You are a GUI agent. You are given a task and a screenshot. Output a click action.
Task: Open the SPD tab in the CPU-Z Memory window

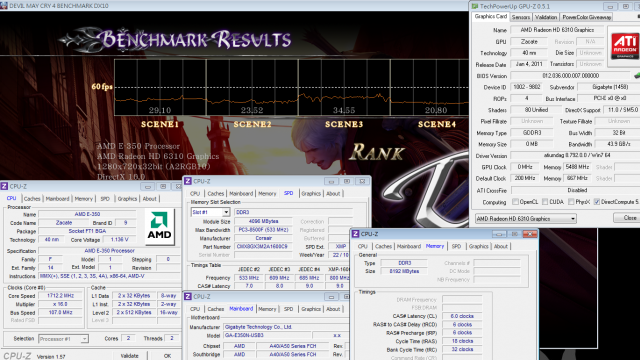click(x=456, y=246)
